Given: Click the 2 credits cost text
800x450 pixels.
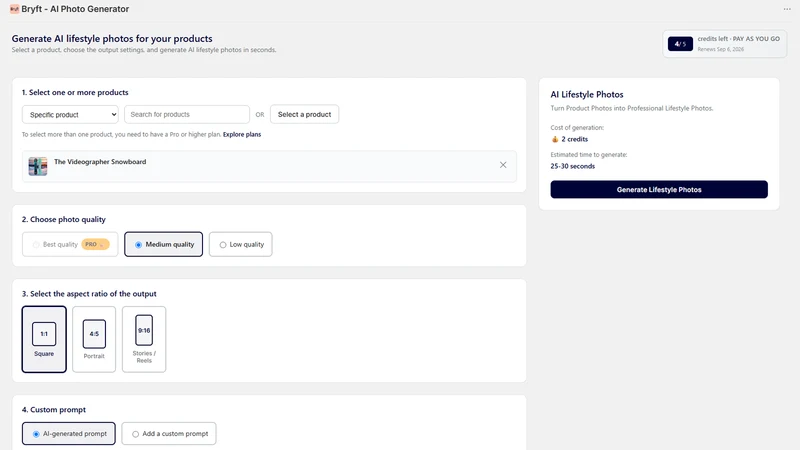Looking at the screenshot, I should click(x=574, y=139).
